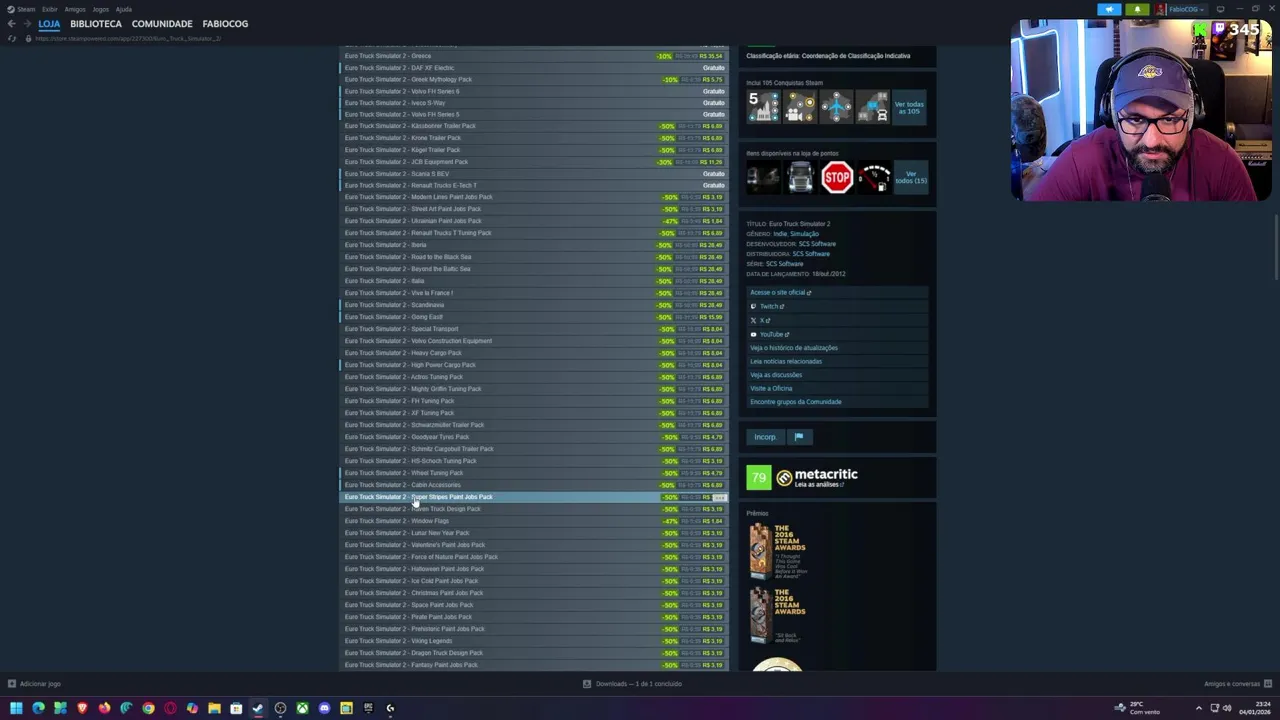This screenshot has height=720, width=1280.
Task: Click the Incorp. embed button
Action: click(765, 437)
